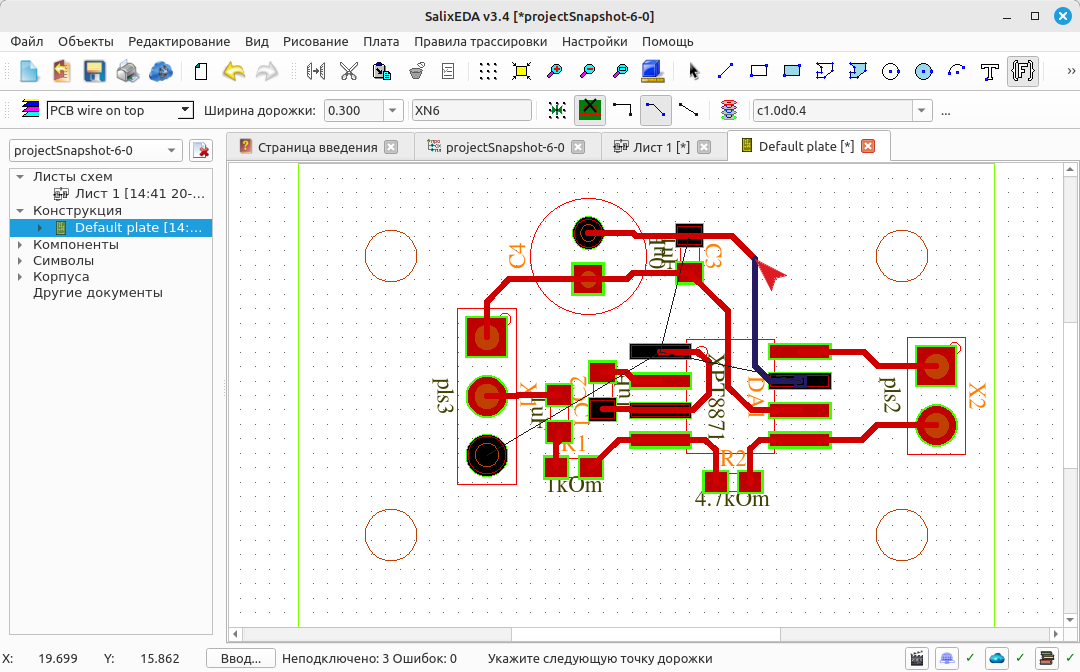This screenshot has width=1080, height=672.
Task: Open the Помощь menu
Action: click(667, 41)
